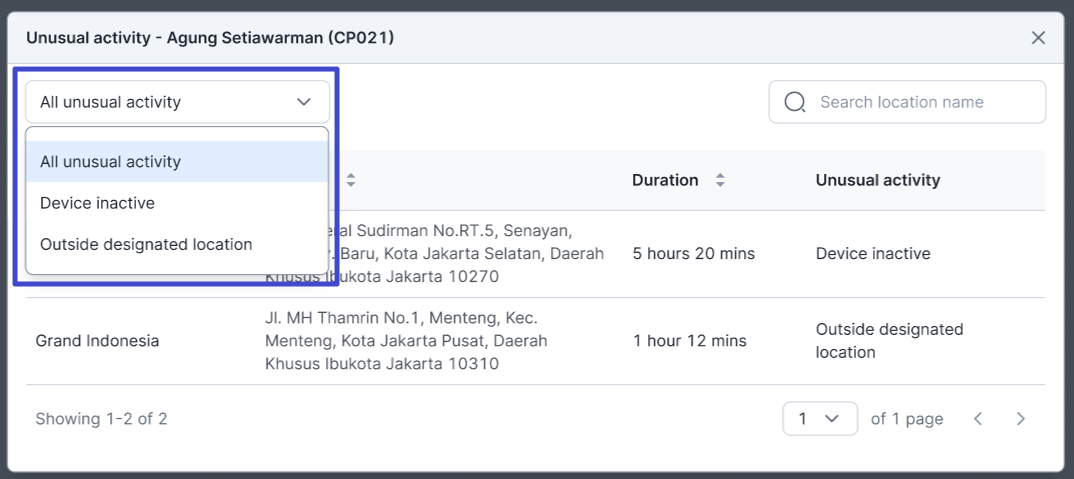Screen dimensions: 1074x479
Task: Click the sort arrows left of Duration column
Action: pos(351,181)
